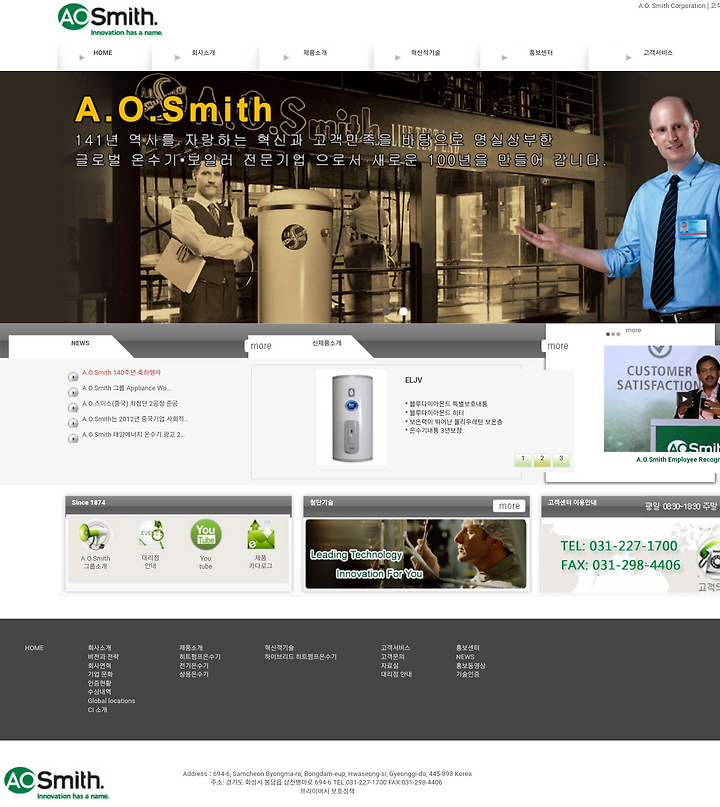
Task: Open the YouTube icon
Action: pos(206,535)
